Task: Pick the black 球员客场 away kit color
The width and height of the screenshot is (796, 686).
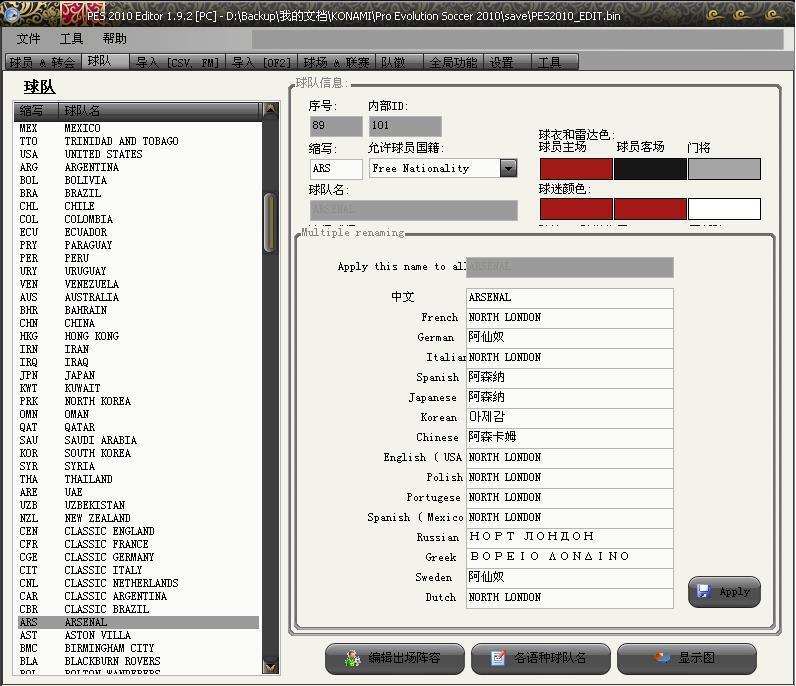Action: [650, 169]
